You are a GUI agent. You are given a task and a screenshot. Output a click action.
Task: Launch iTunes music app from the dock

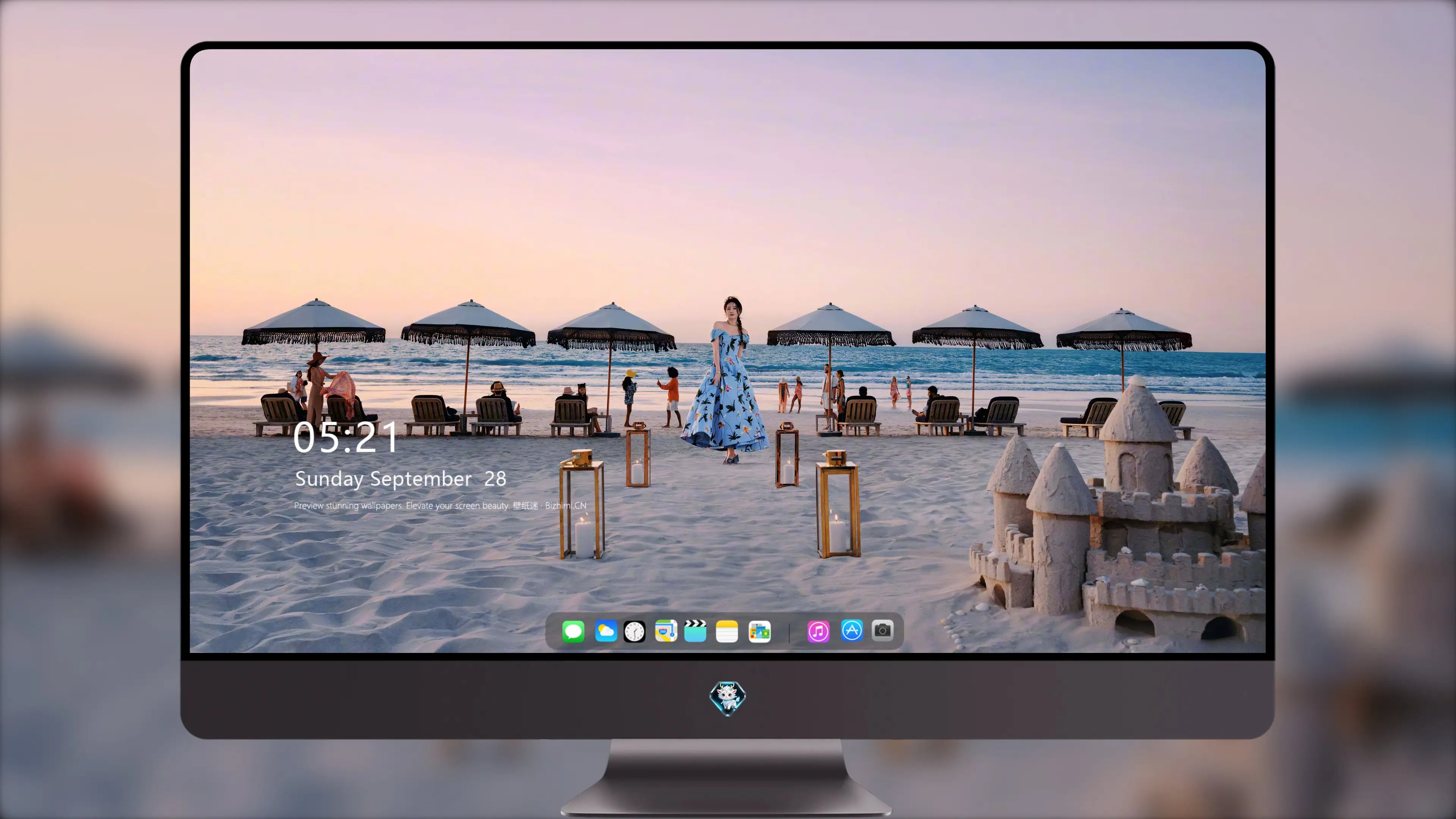819,631
